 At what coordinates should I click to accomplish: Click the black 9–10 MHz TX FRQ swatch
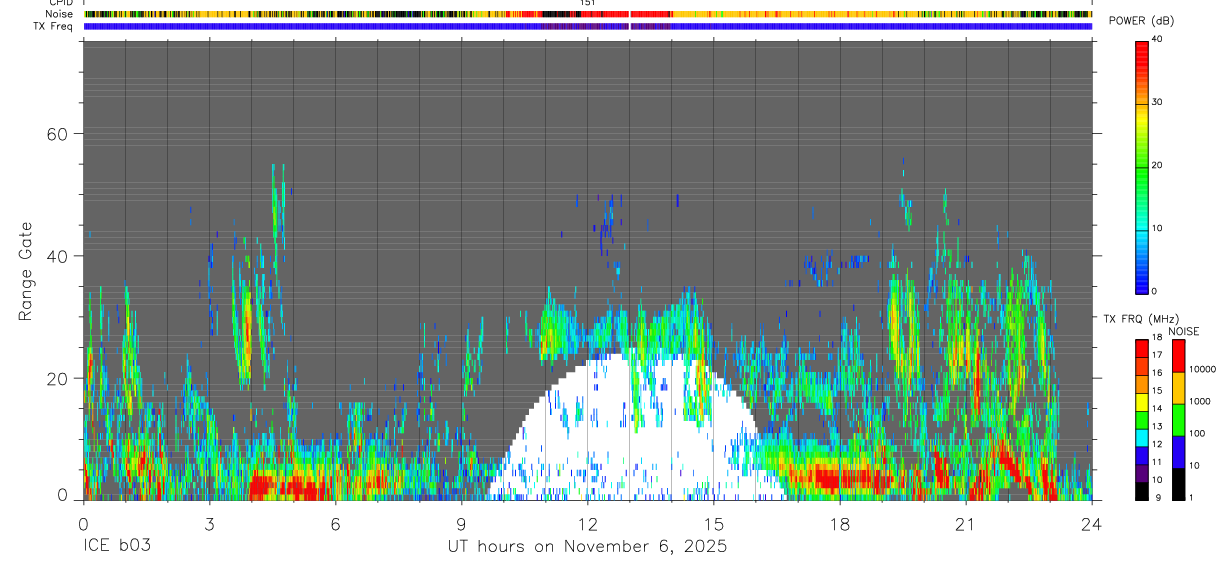[1142, 490]
